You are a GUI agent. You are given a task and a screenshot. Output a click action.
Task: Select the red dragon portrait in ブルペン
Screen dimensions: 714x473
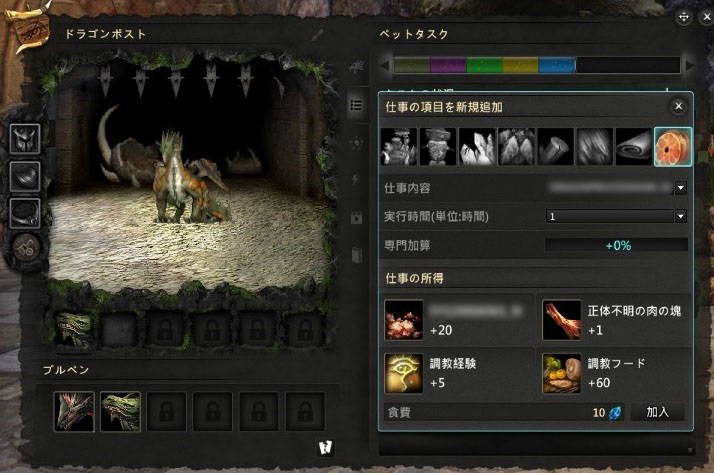coord(74,412)
